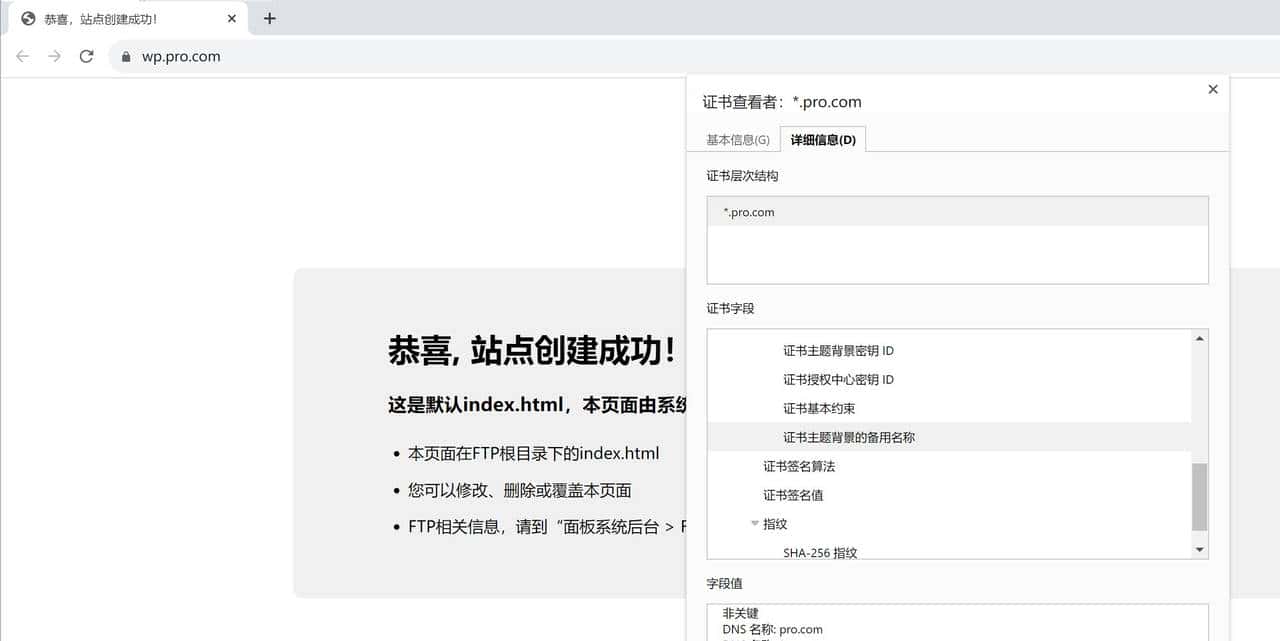Switch to the 基本信息(G) tab

point(736,139)
